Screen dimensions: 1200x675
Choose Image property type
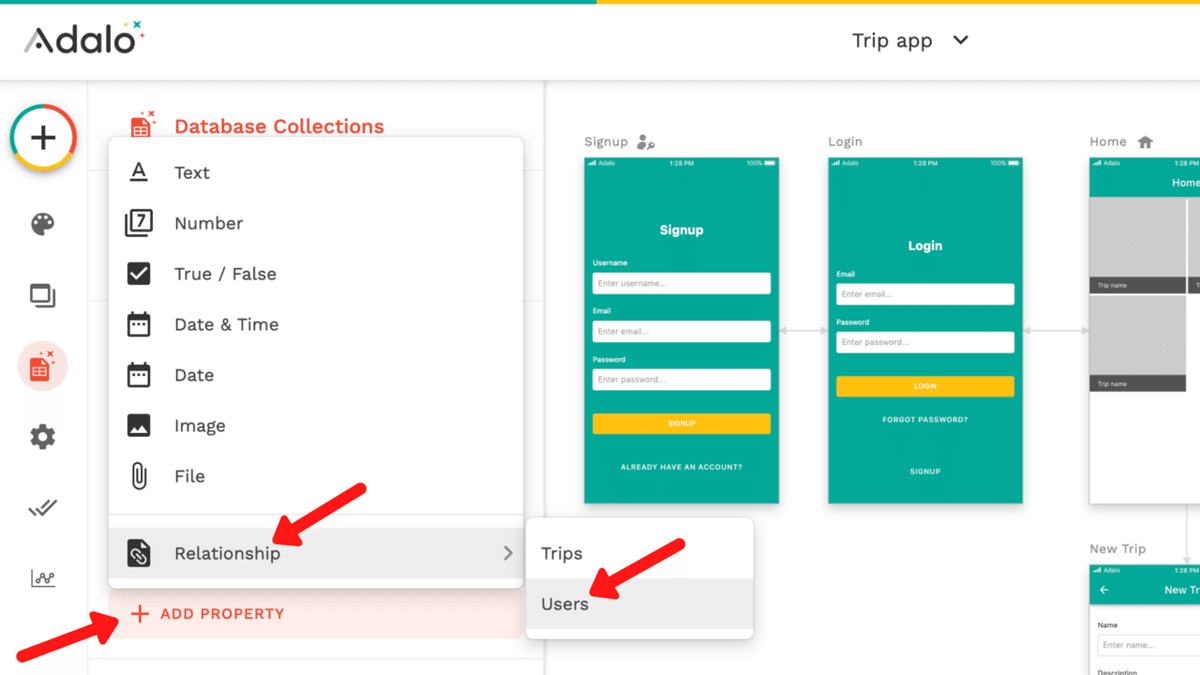pyautogui.click(x=316, y=426)
